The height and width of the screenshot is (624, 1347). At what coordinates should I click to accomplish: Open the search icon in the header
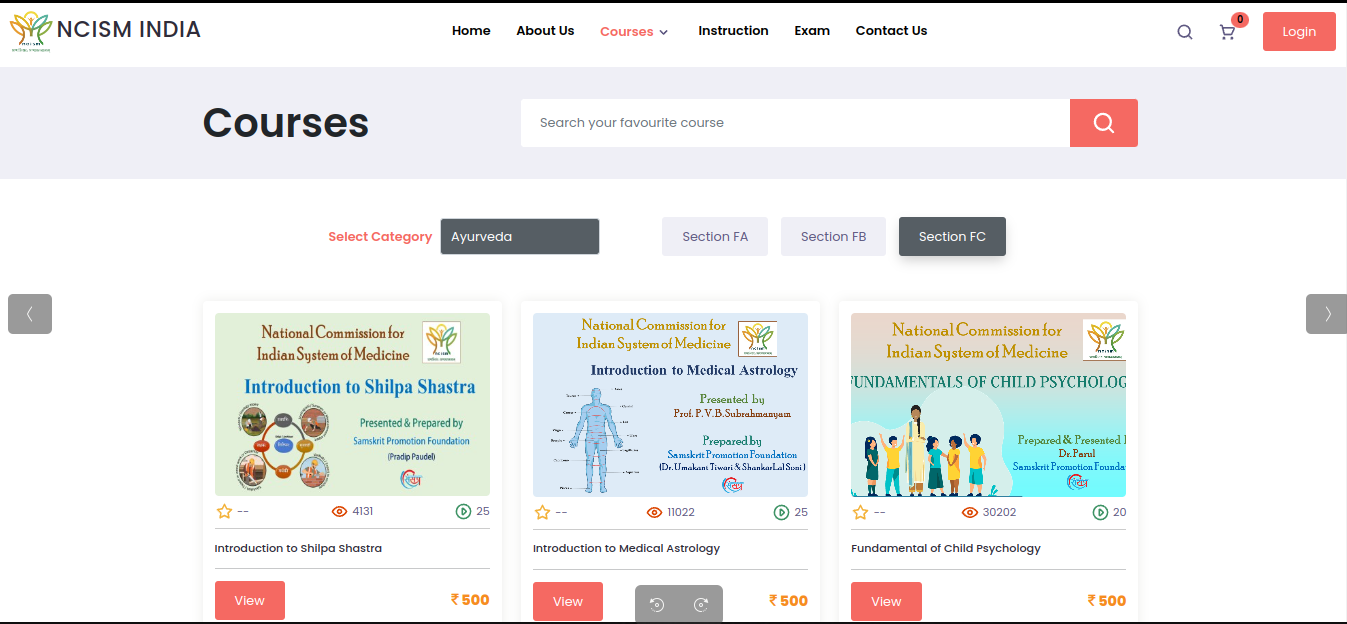(x=1185, y=32)
